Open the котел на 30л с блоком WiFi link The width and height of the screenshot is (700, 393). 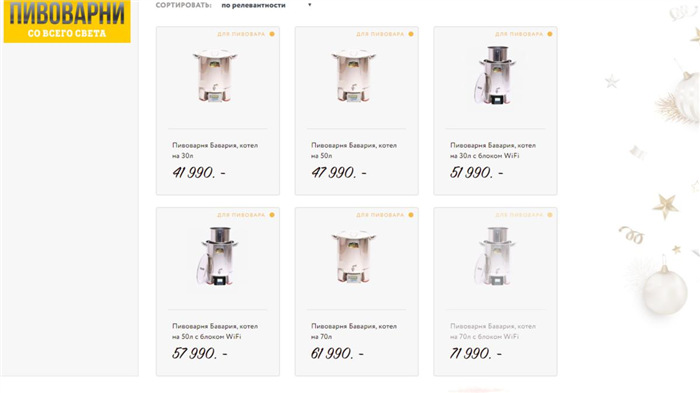click(x=493, y=151)
